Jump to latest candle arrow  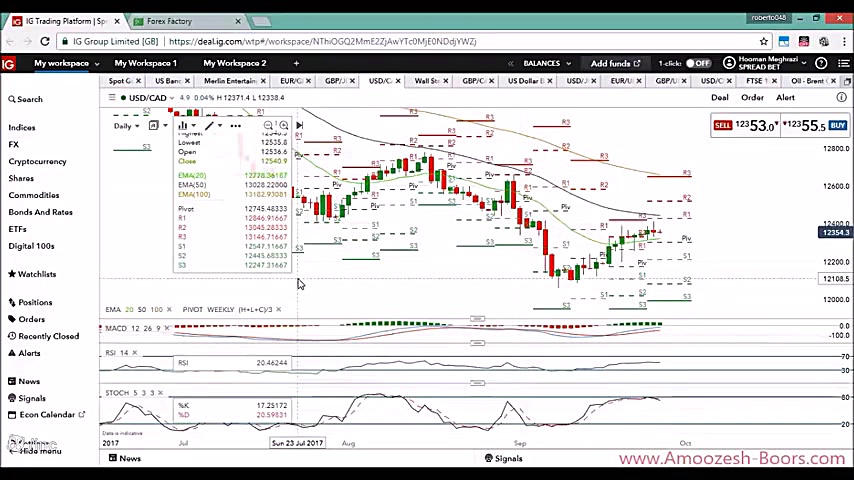tap(300, 125)
